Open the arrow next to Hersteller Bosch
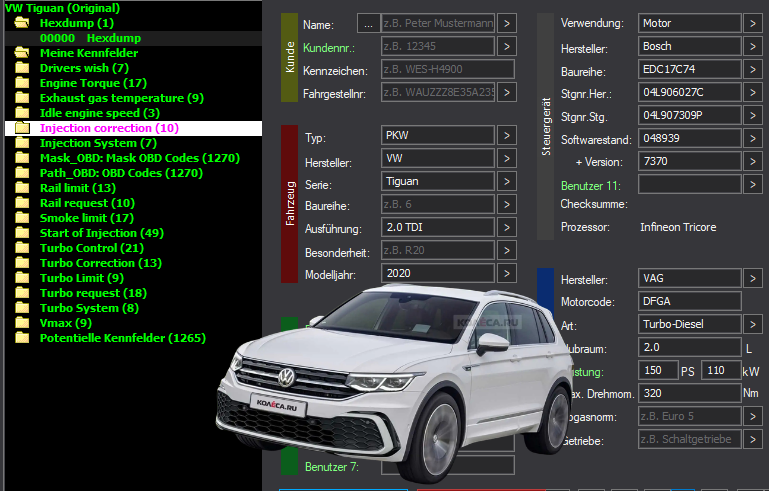This screenshot has width=769, height=491. (753, 46)
